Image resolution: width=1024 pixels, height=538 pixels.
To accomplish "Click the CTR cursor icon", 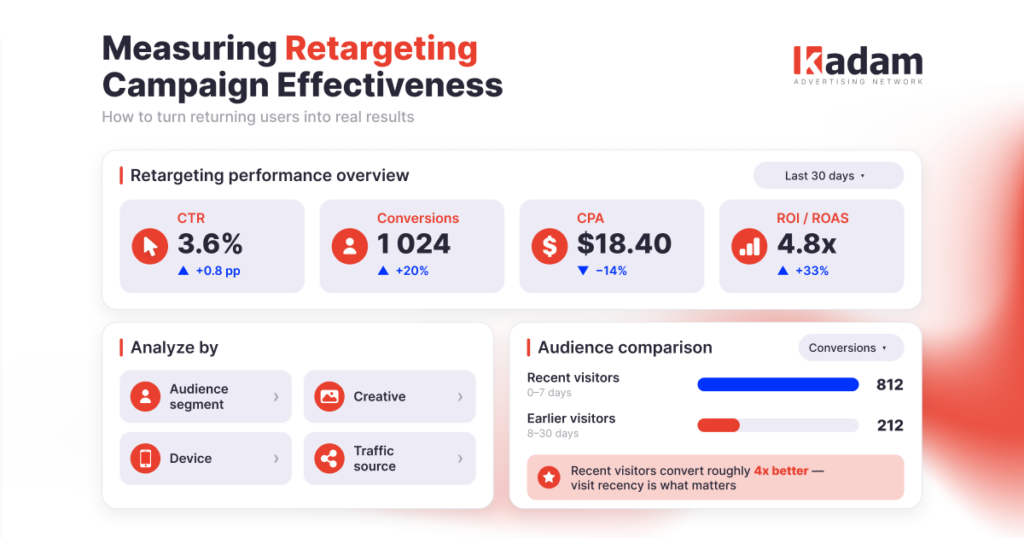I will [x=150, y=246].
